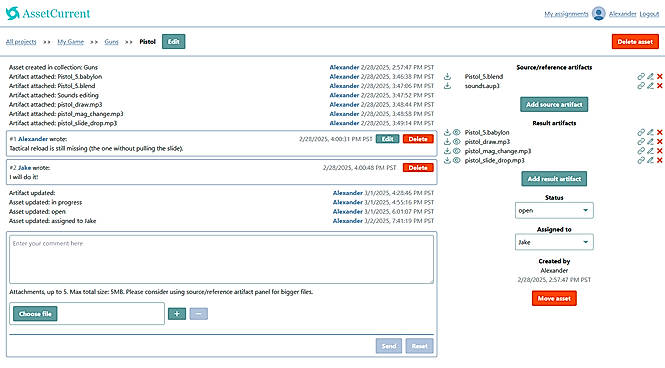Viewport: 665px width, 368px height.
Task: Click the Move asset button
Action: [554, 298]
